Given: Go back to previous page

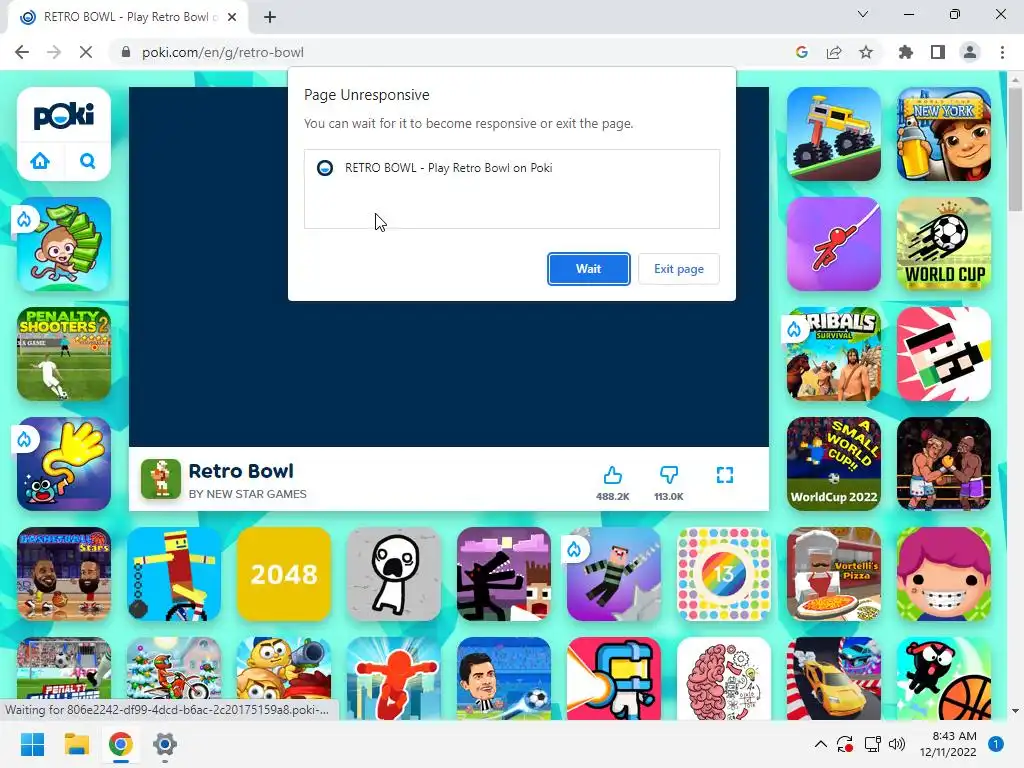Looking at the screenshot, I should click(x=22, y=52).
